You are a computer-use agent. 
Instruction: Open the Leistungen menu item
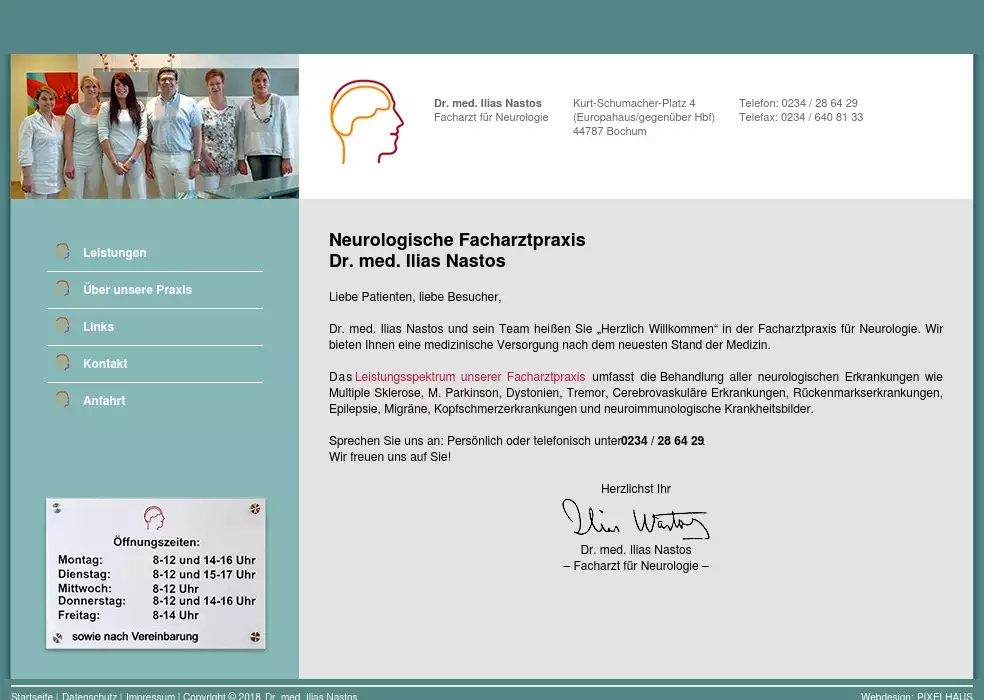point(115,253)
